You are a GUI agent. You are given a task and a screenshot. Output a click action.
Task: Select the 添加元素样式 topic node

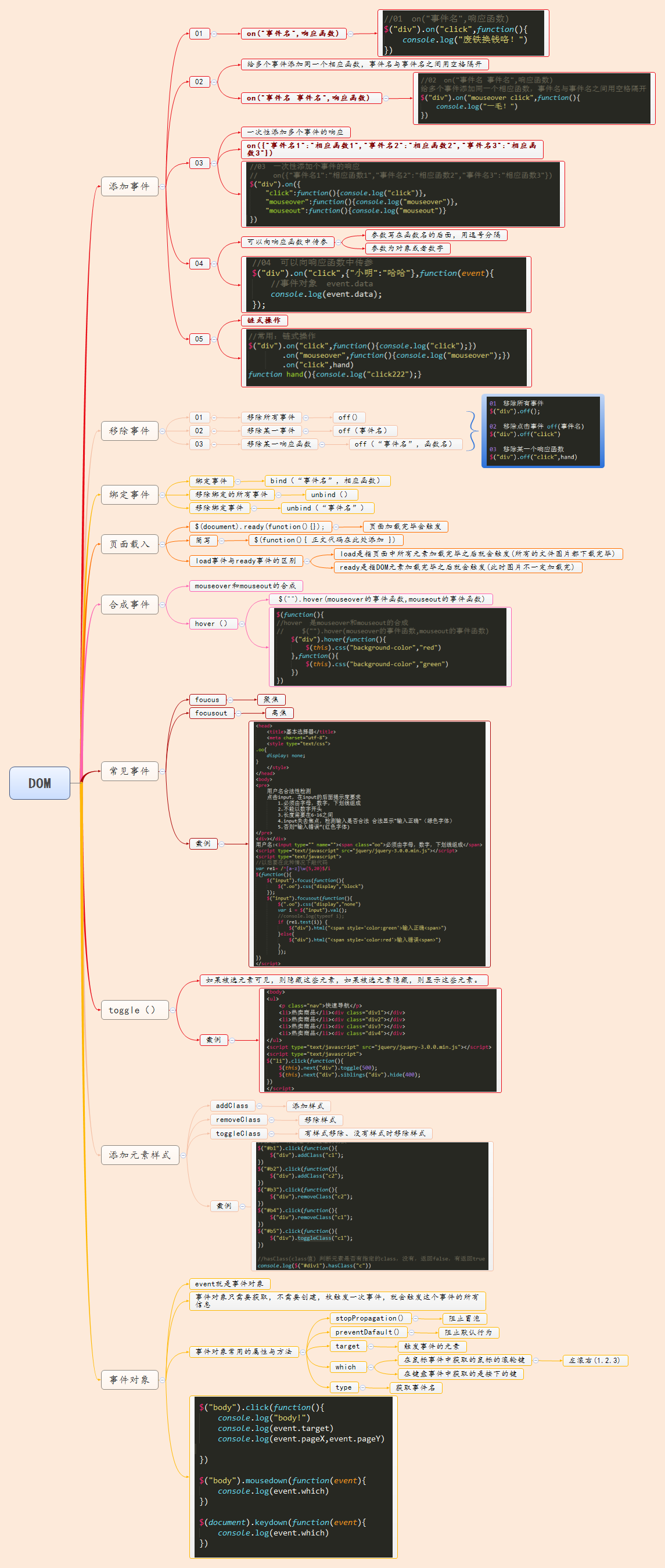[x=139, y=1155]
